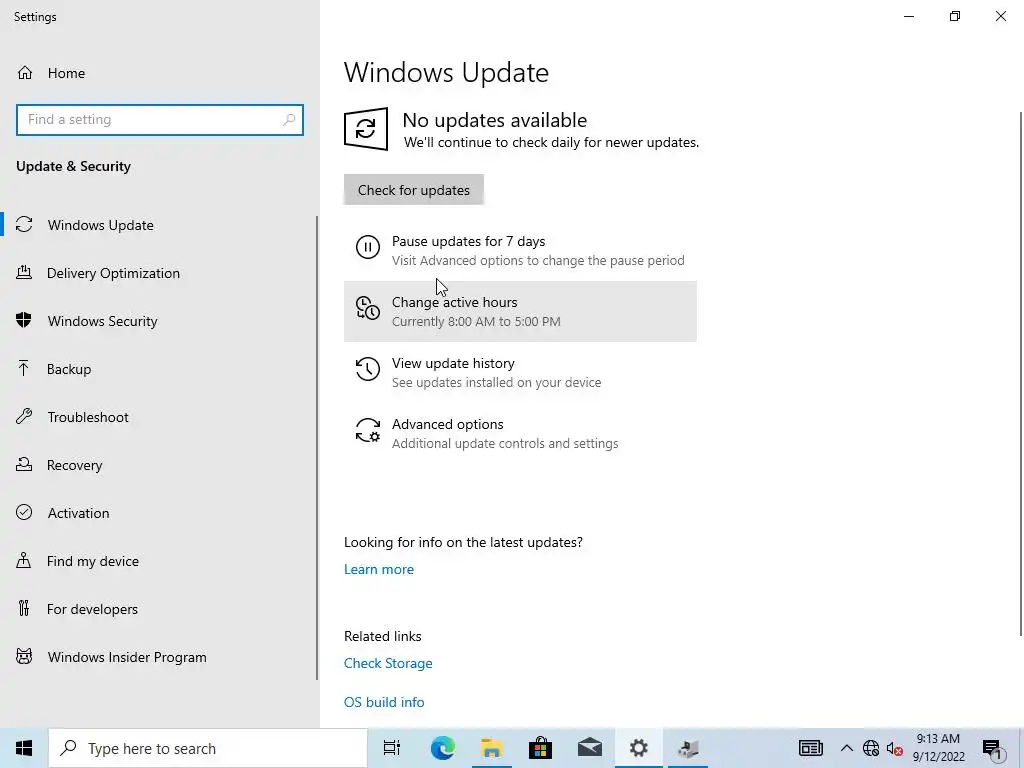Open News and interests taskbar icon

[810, 748]
